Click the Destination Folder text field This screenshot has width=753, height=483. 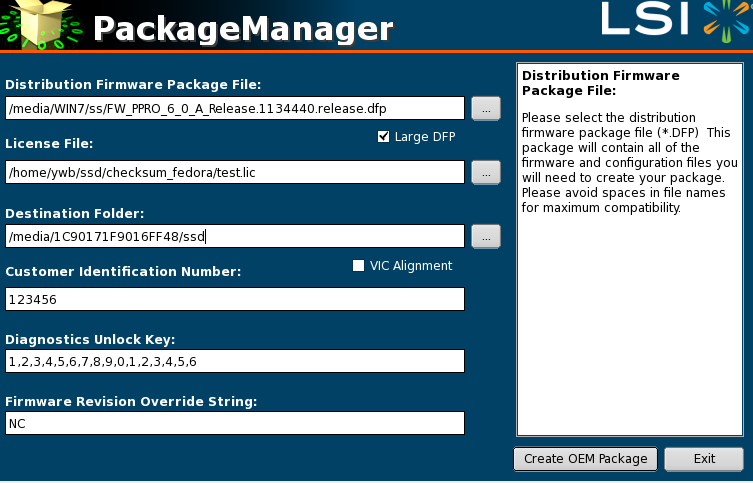(x=235, y=236)
